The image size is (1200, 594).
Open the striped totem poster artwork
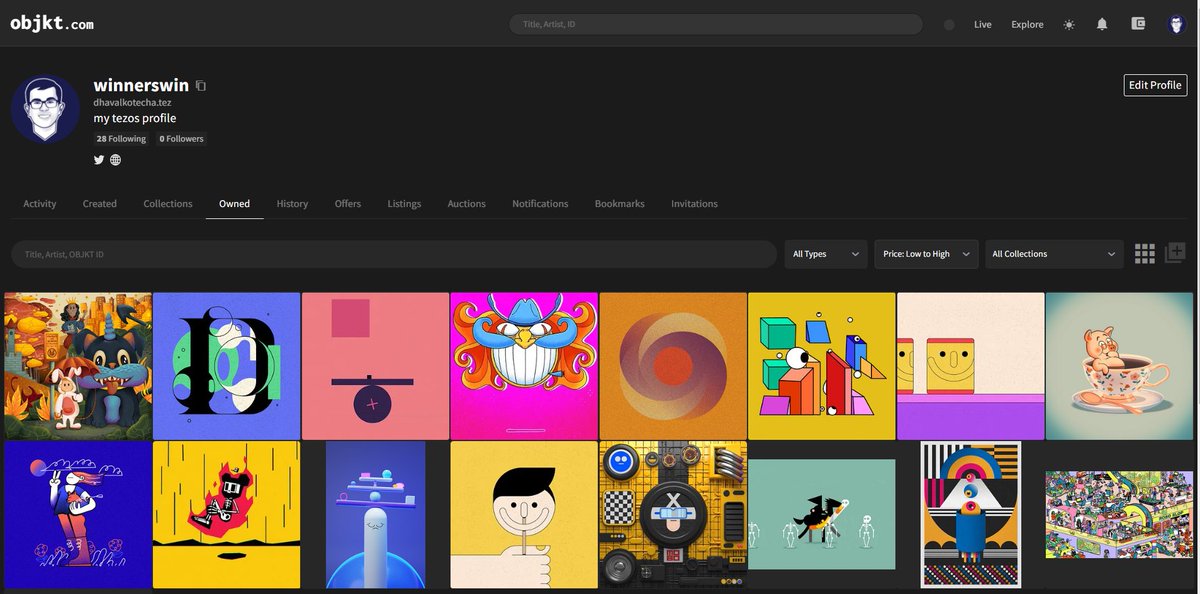pos(971,515)
